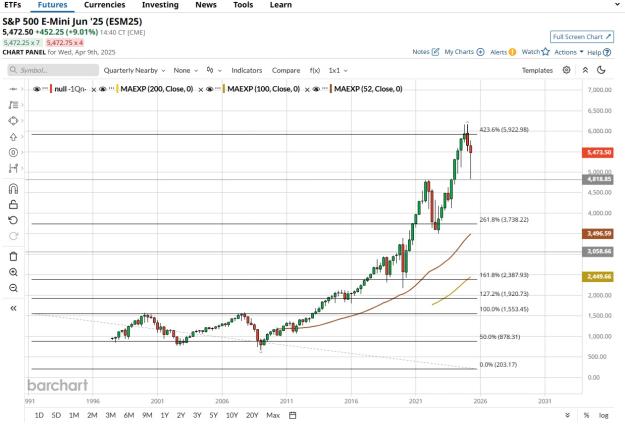625x428 pixels.
Task: Select the 1D time range
Action: click(x=39, y=415)
